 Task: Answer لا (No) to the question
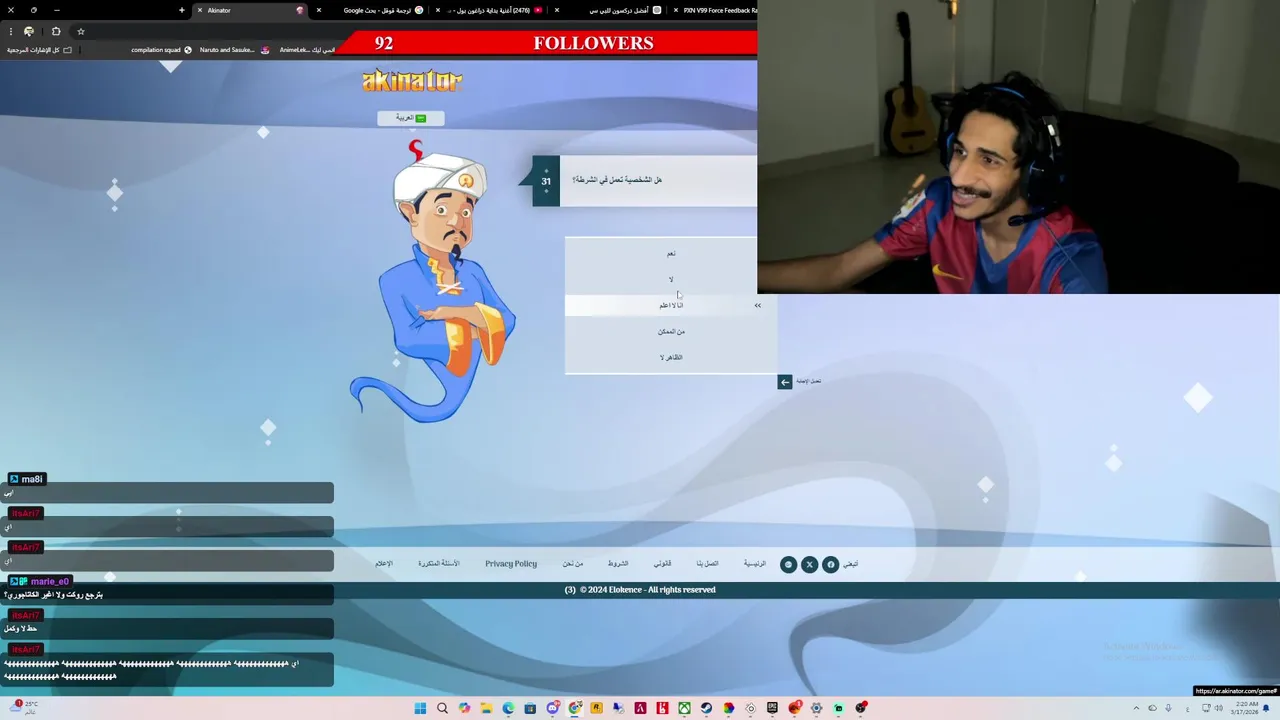click(x=671, y=279)
